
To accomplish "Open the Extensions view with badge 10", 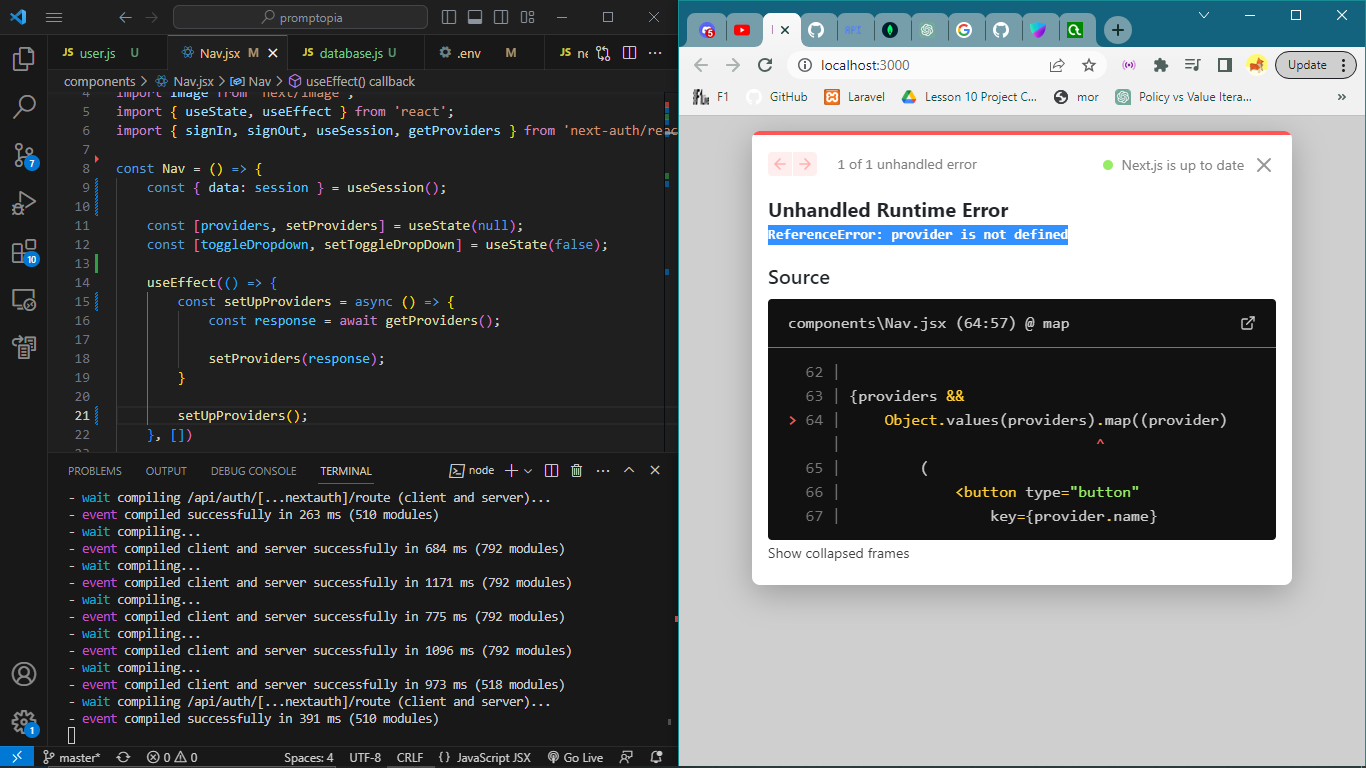I will pyautogui.click(x=24, y=251).
